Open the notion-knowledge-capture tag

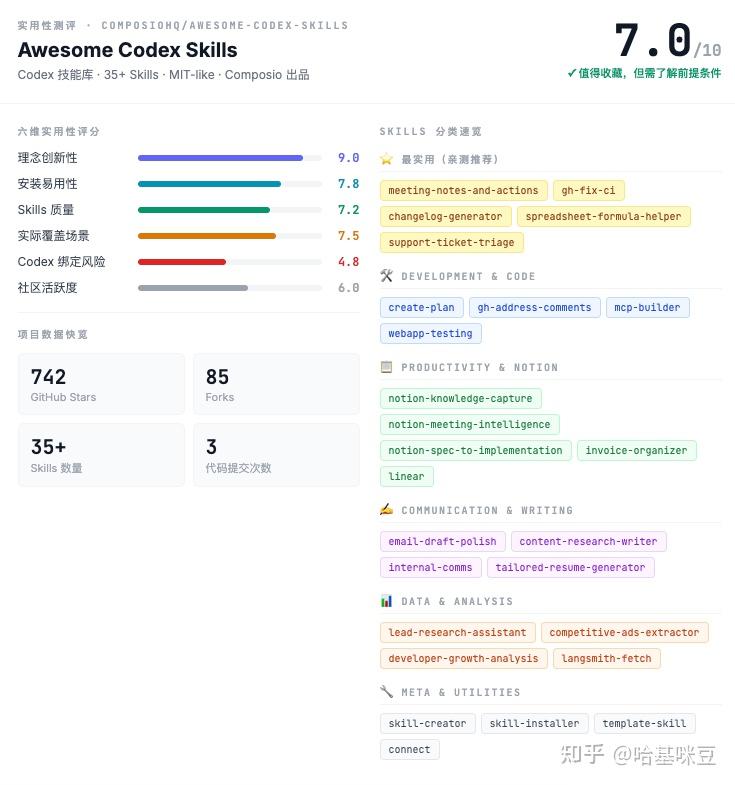(x=460, y=399)
